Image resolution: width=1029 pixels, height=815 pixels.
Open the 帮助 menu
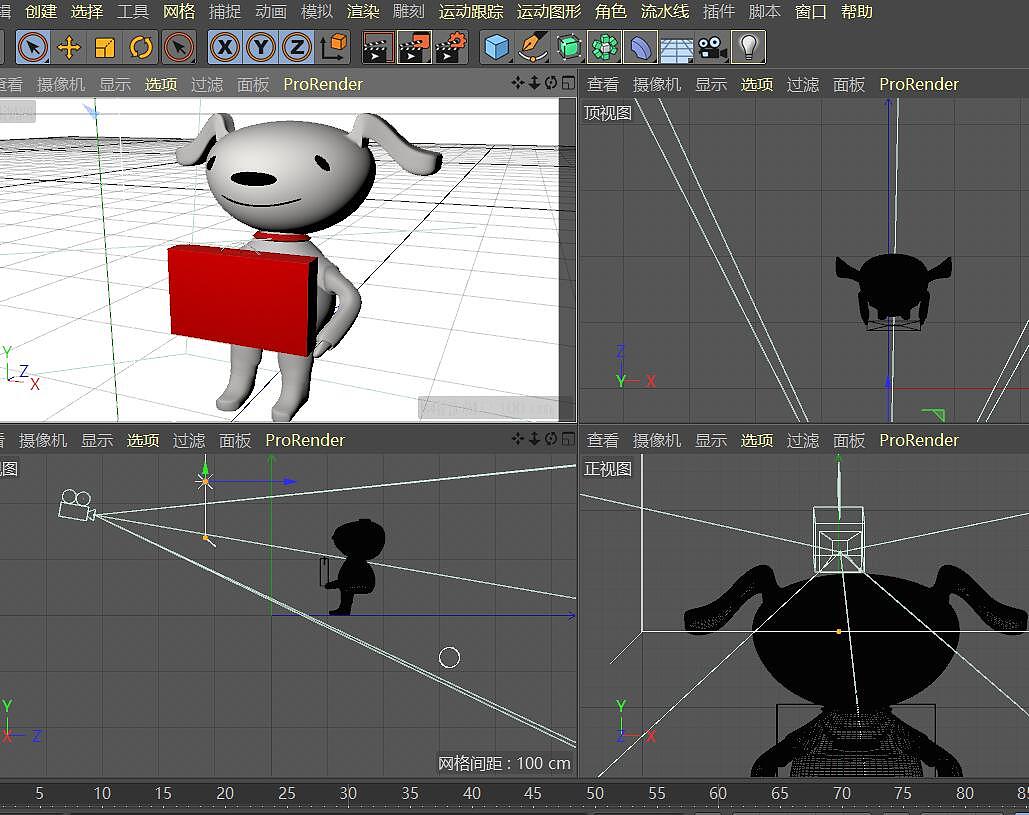pyautogui.click(x=856, y=11)
